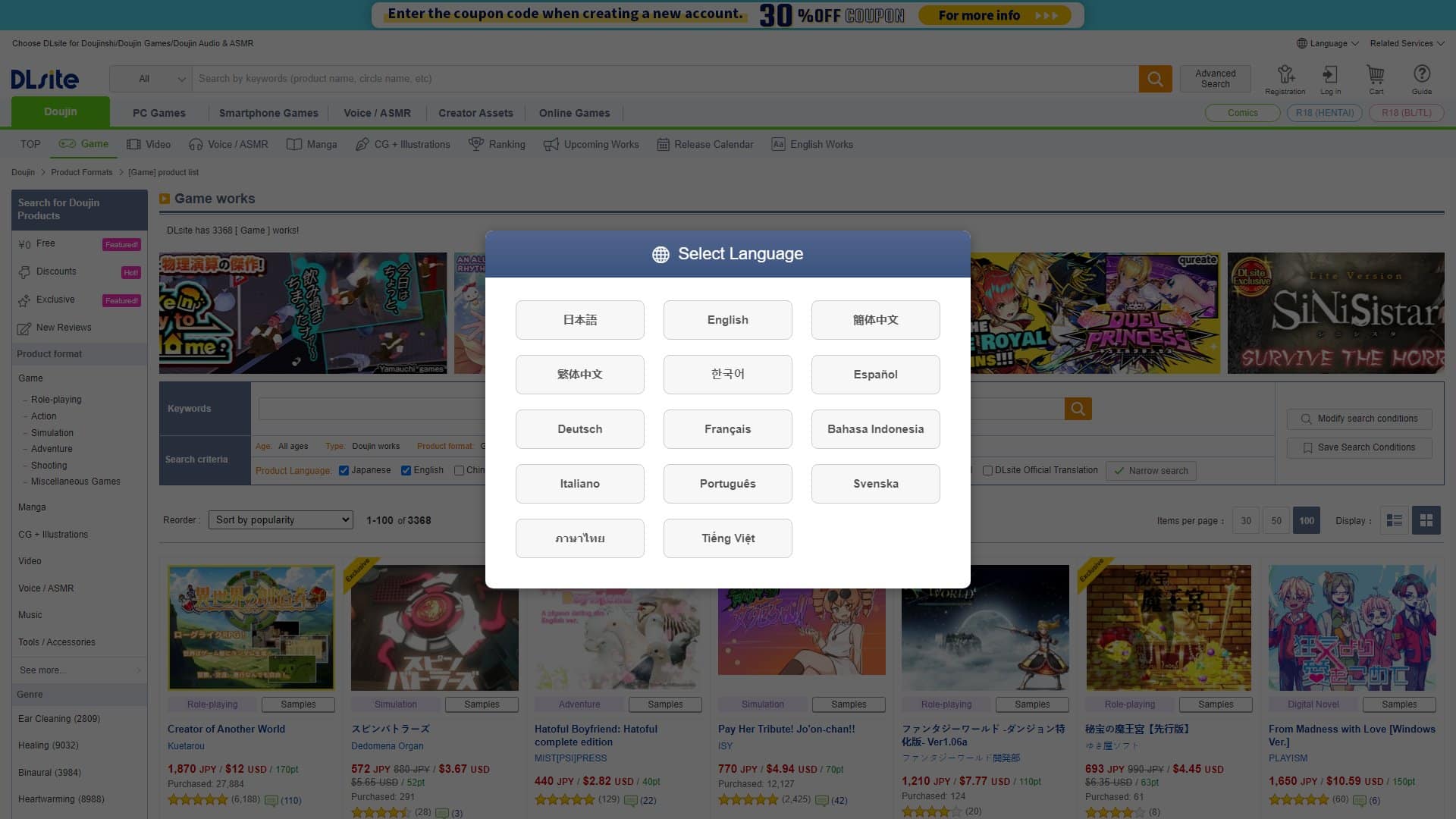Viewport: 1456px width, 819px height.
Task: Enable DLsite Official Translation checkbox
Action: [987, 471]
